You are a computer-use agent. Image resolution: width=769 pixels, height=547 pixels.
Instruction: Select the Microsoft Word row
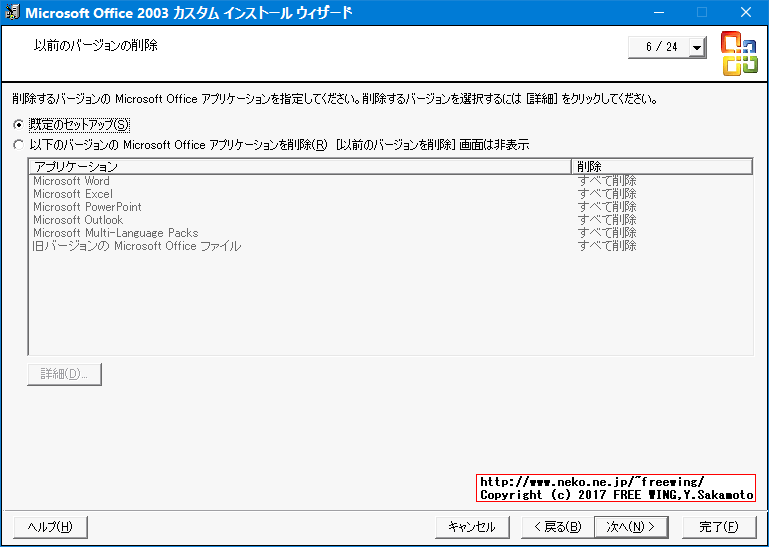tap(390, 181)
